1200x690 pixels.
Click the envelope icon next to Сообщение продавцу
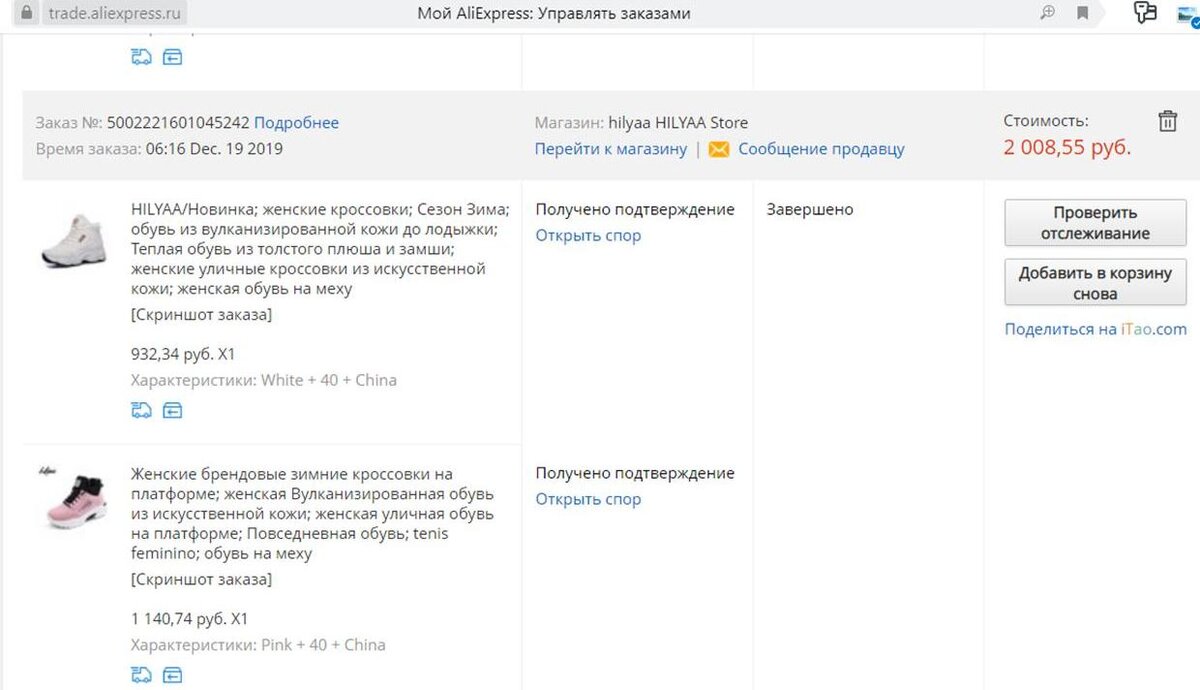point(719,149)
